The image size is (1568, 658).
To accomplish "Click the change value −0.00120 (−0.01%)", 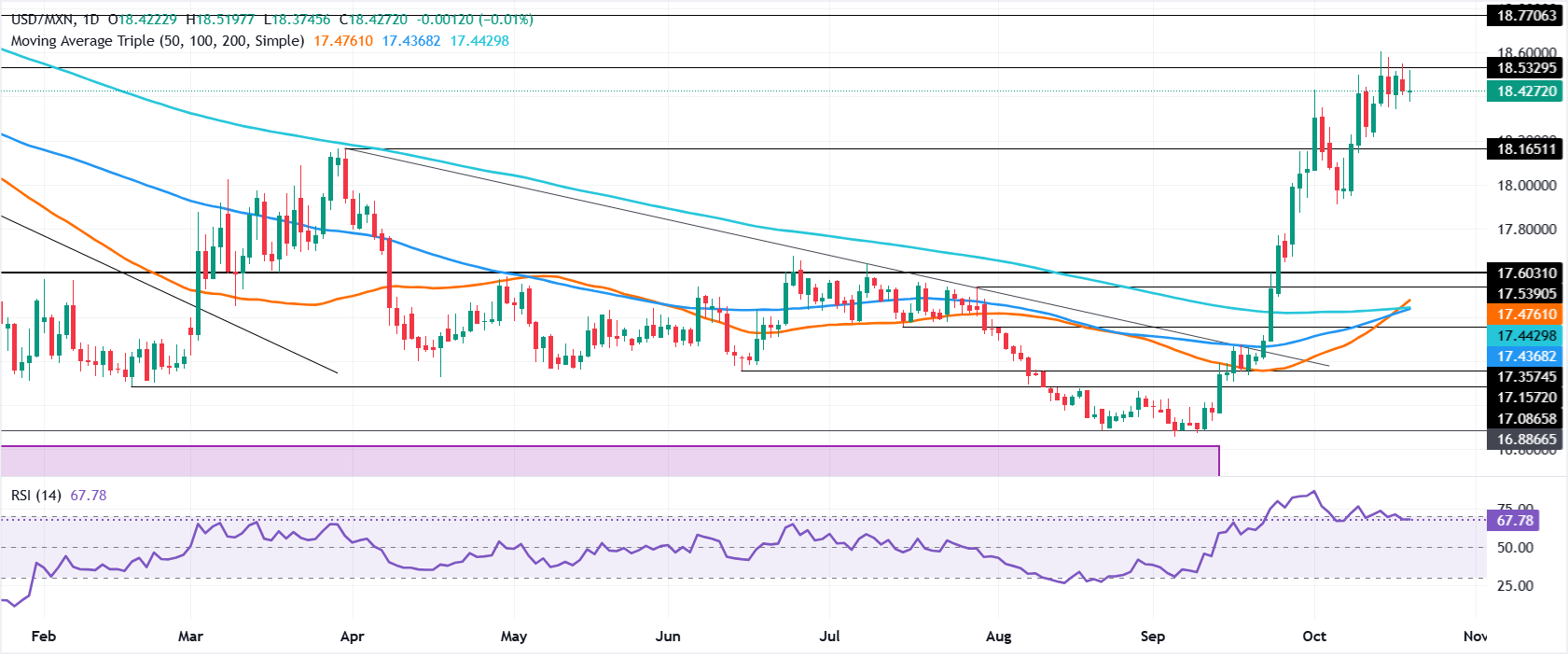I will coord(476,20).
